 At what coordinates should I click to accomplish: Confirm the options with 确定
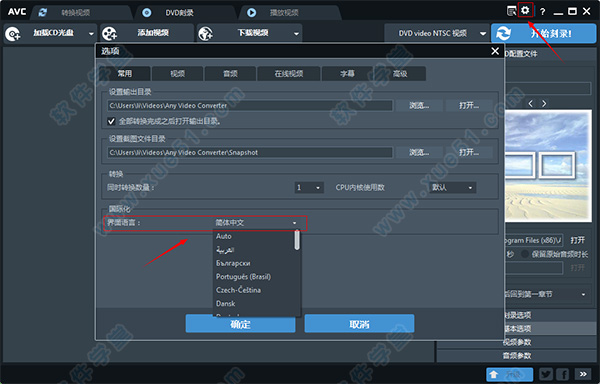point(240,324)
